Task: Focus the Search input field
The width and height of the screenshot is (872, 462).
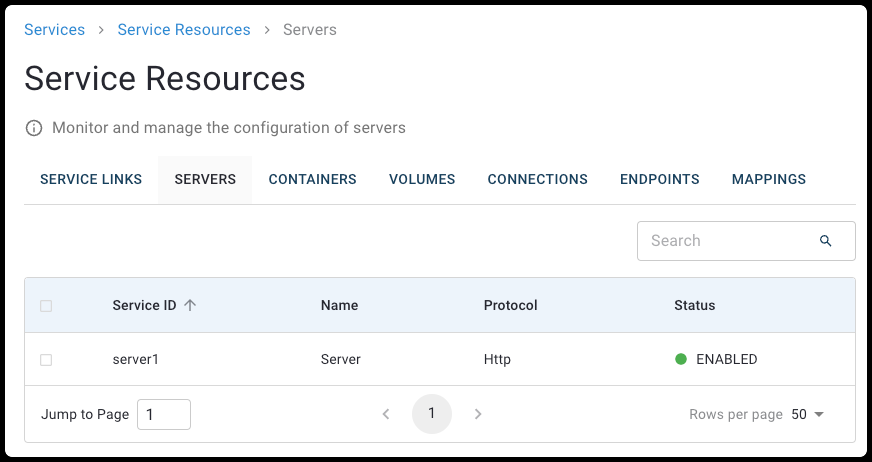Action: (730, 241)
